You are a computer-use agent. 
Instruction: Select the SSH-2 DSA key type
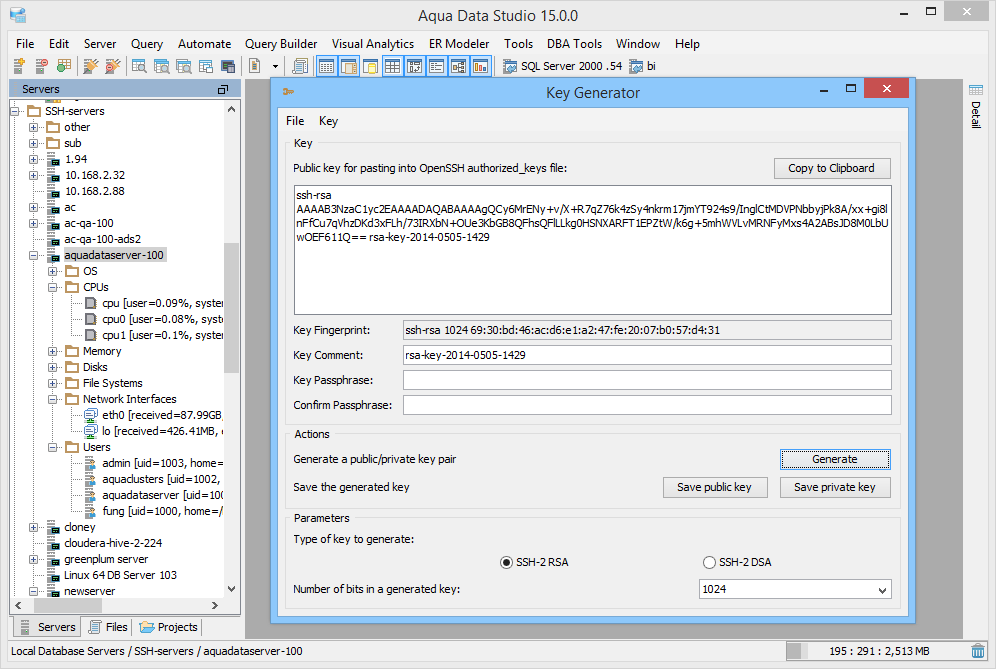tap(709, 562)
